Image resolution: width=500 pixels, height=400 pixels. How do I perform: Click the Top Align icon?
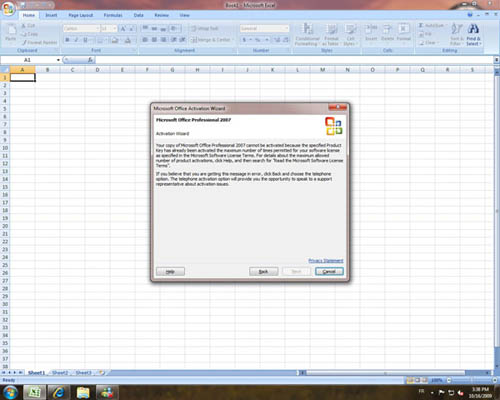pyautogui.click(x=145, y=28)
